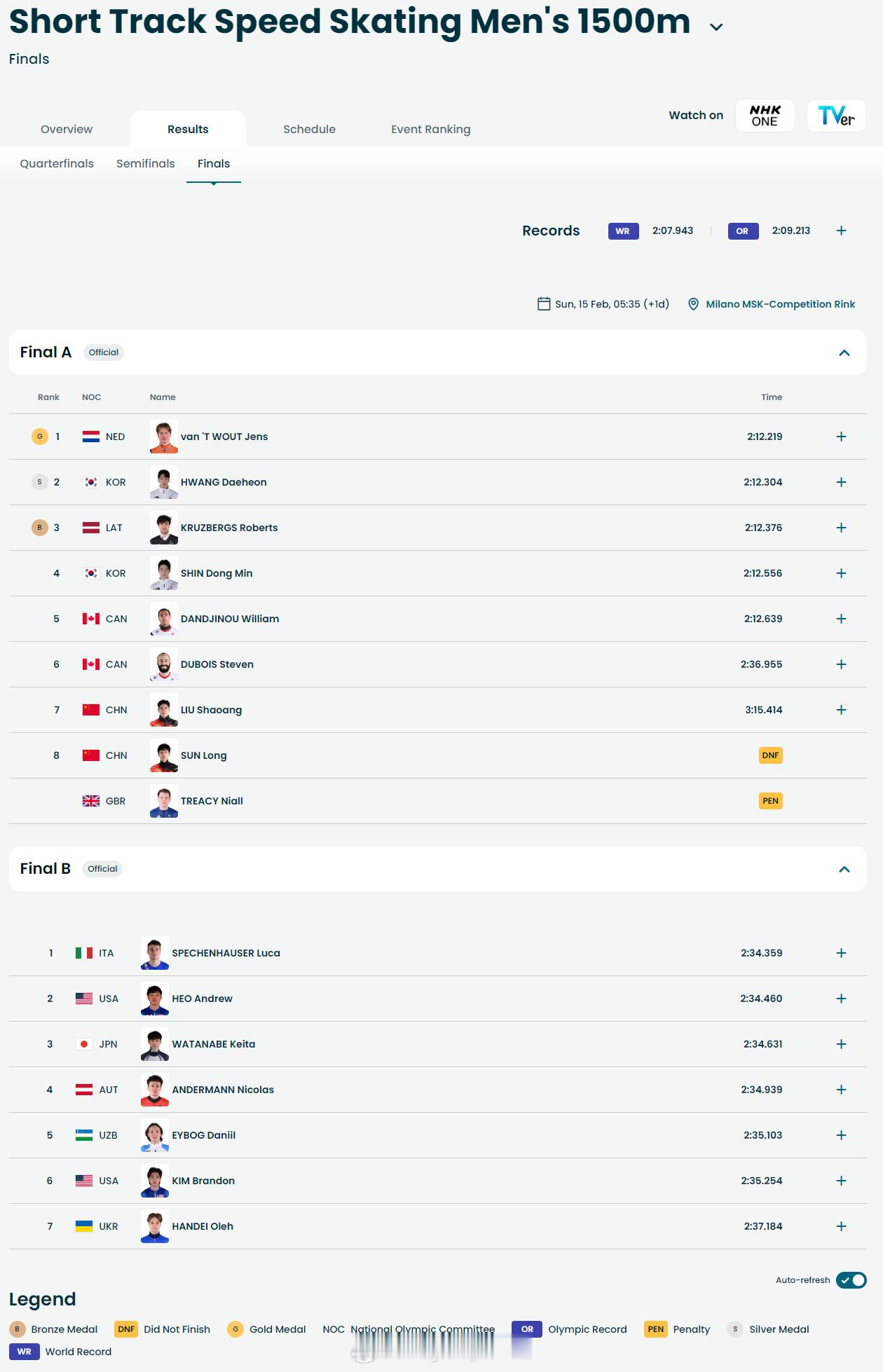Select the Semifinals sub-tab
883x1372 pixels.
[x=146, y=164]
